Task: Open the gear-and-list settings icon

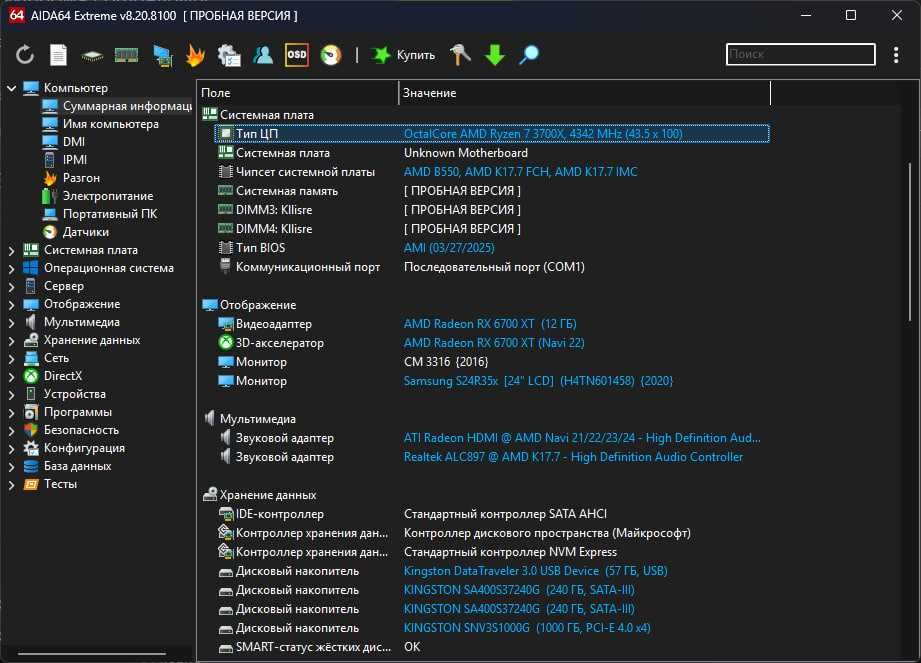Action: (x=229, y=56)
